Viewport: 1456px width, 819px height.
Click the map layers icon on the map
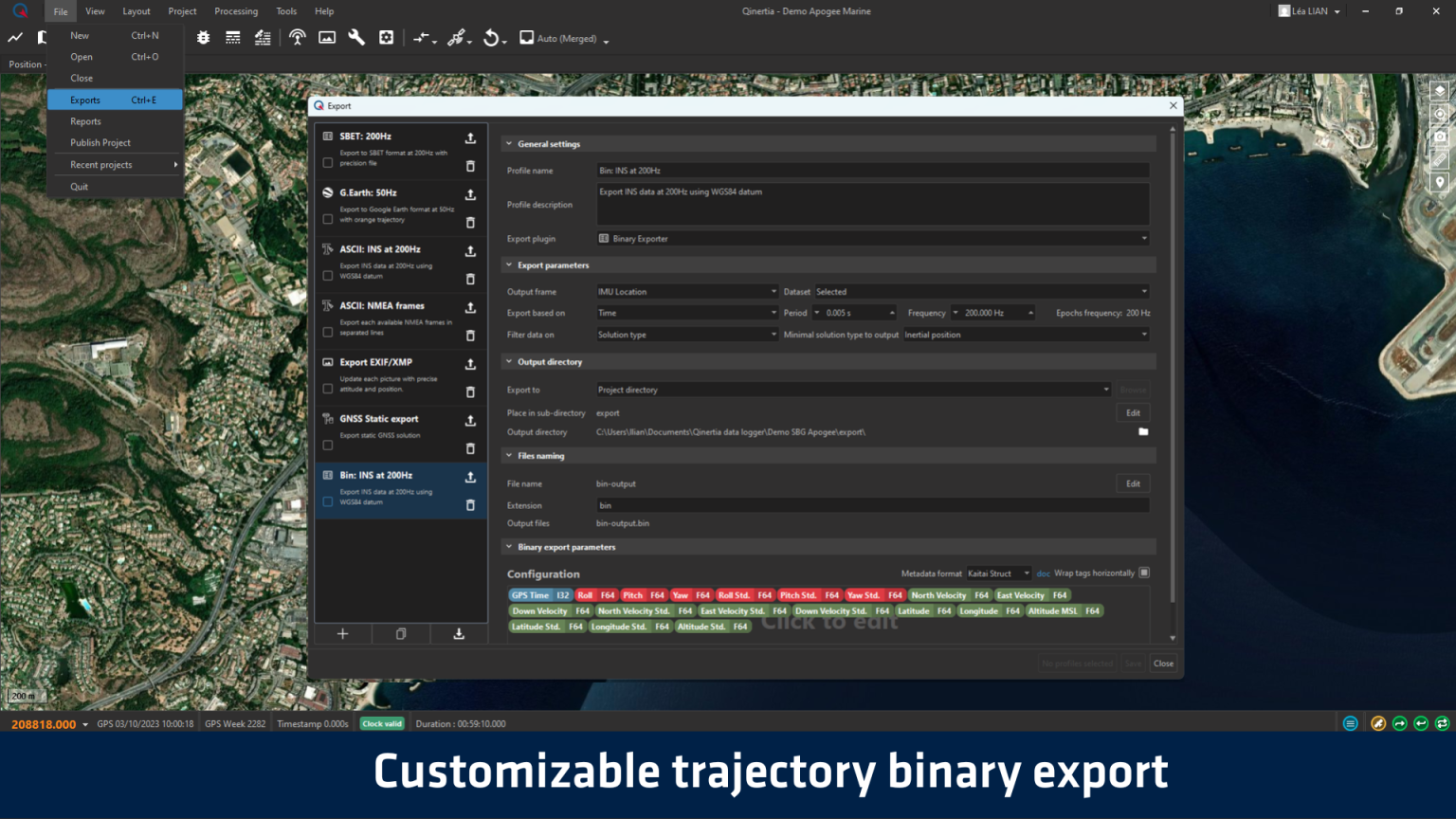point(1440,91)
